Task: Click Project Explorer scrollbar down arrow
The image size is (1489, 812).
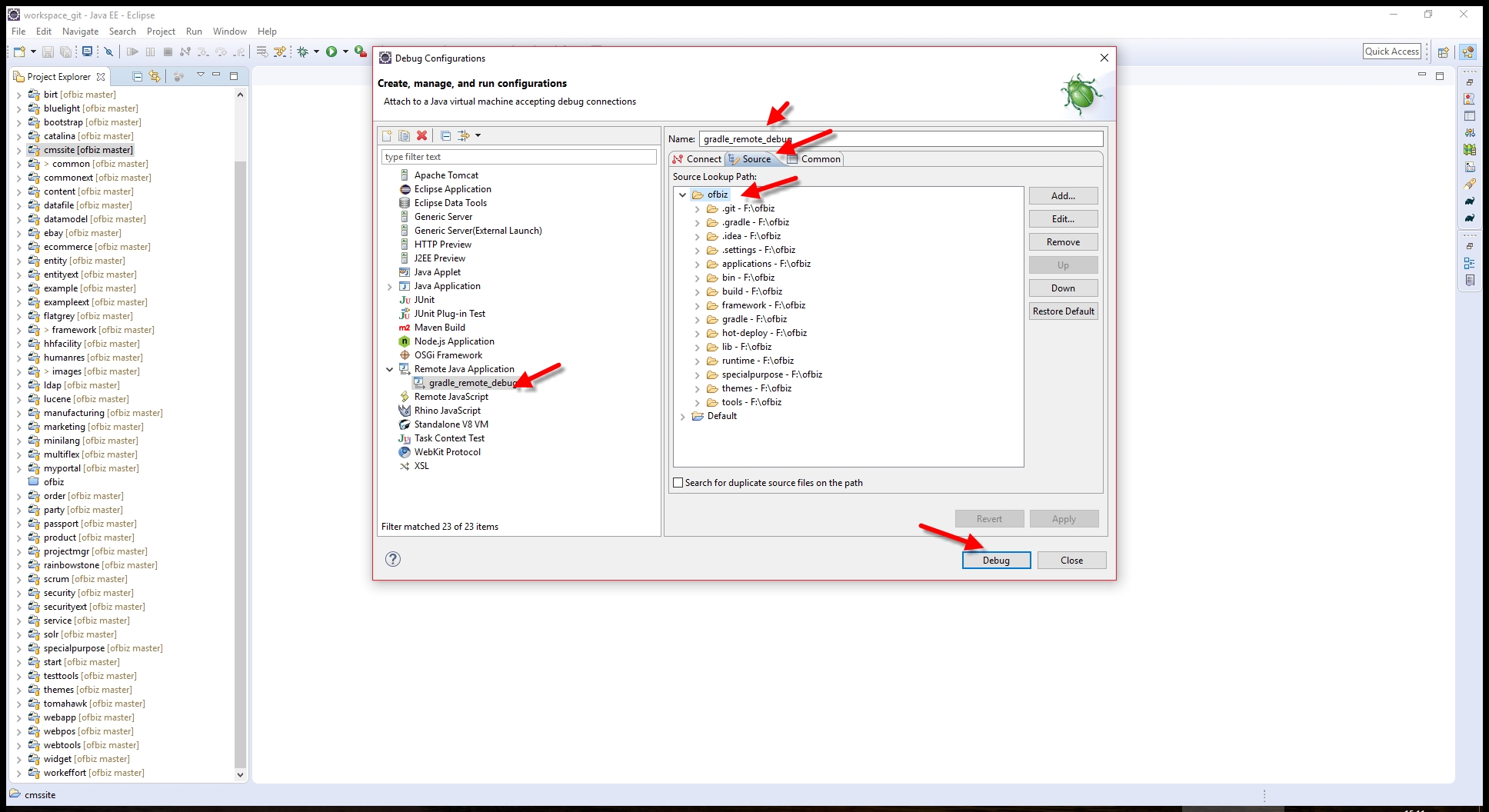Action: (x=240, y=774)
